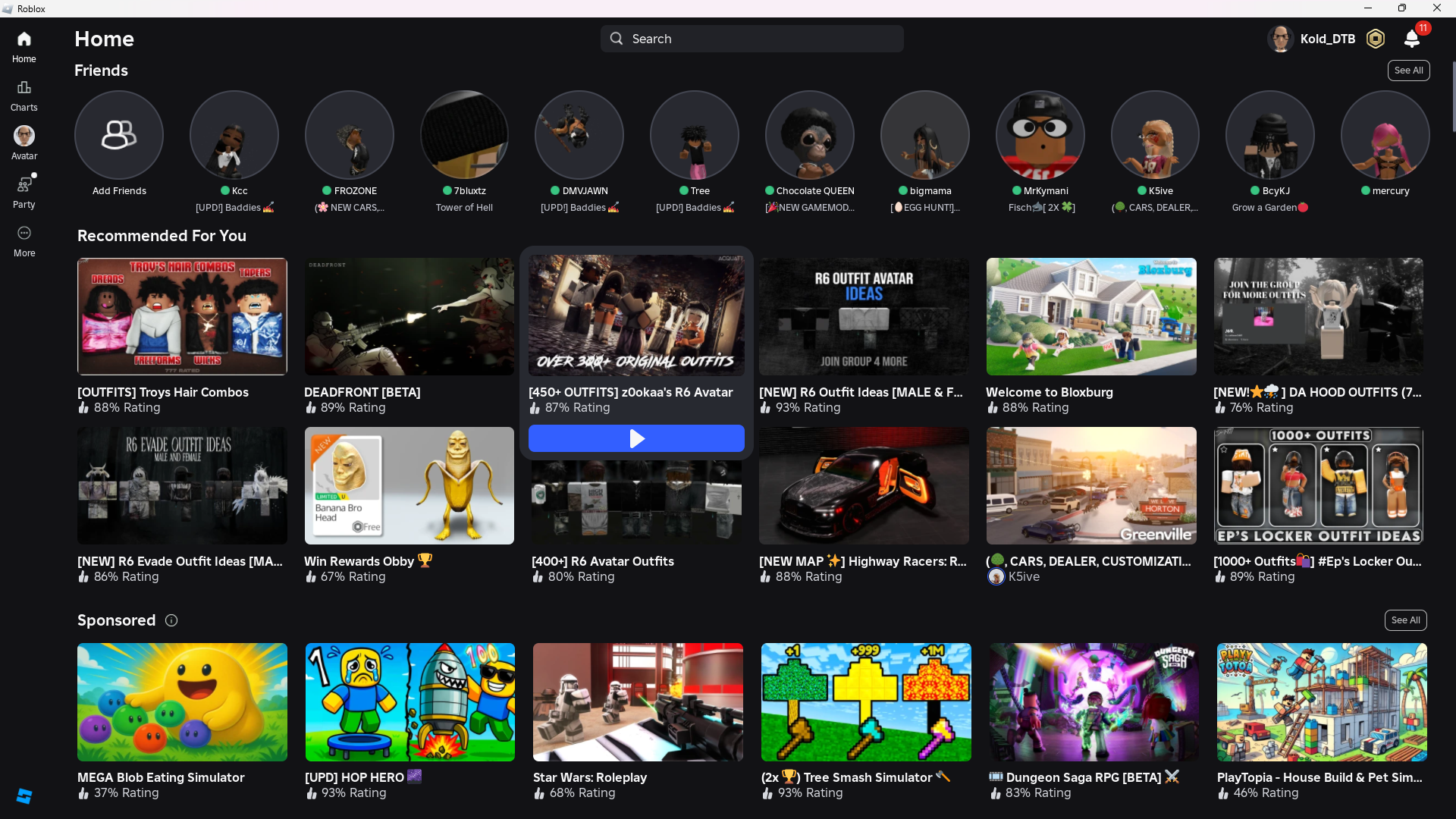The width and height of the screenshot is (1456, 819).
Task: Open Ep's Locker Outfit Ideas thumbnail
Action: pyautogui.click(x=1319, y=485)
